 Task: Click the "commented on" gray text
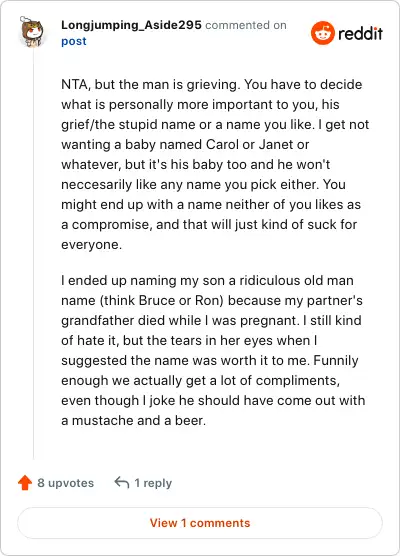tap(246, 25)
